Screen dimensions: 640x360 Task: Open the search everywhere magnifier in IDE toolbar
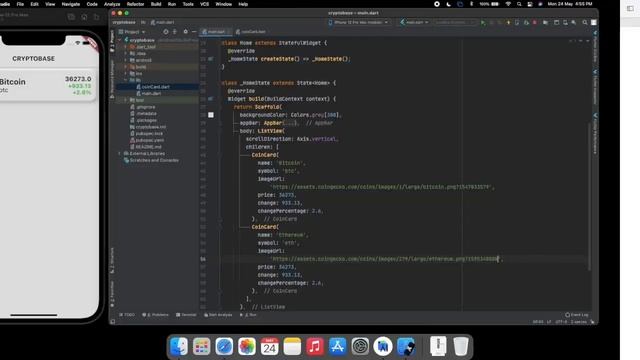point(584,22)
